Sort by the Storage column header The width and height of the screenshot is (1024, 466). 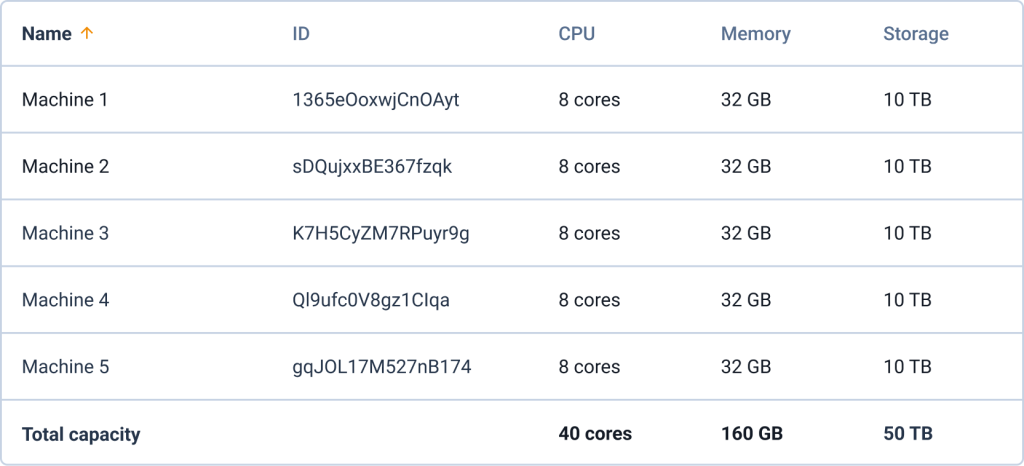pyautogui.click(x=915, y=34)
